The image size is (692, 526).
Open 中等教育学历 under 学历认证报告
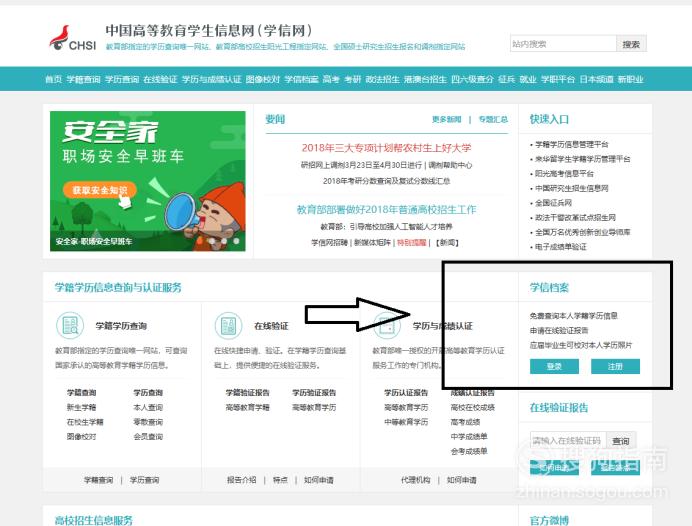click(x=406, y=422)
